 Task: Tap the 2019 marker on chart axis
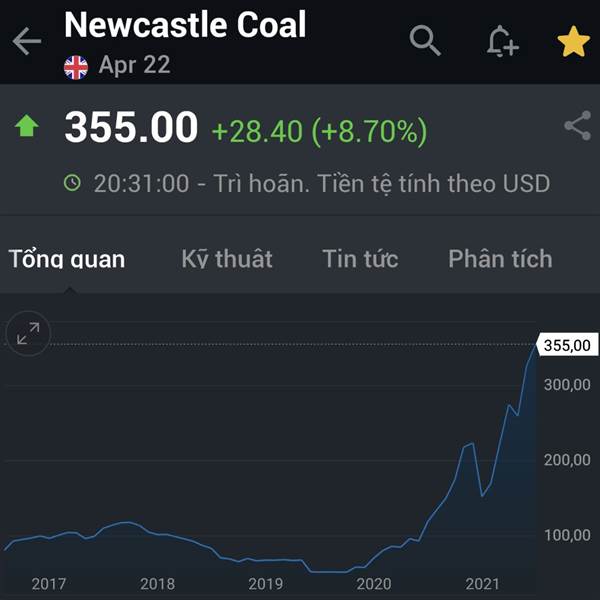[266, 584]
